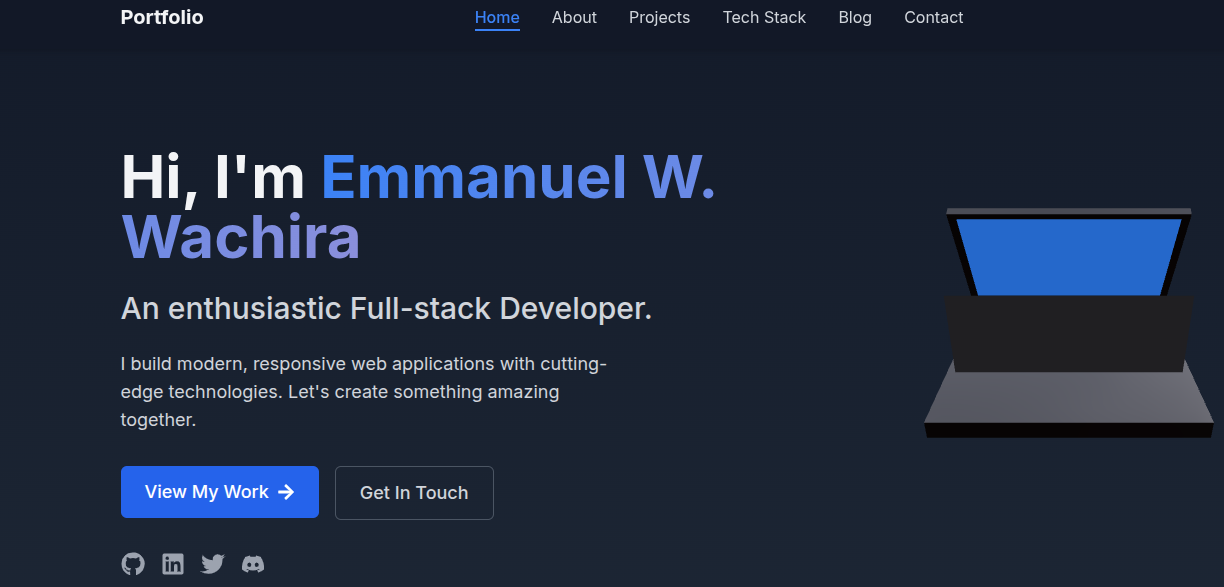Image resolution: width=1224 pixels, height=587 pixels.
Task: Select Tech Stack in the navigation bar
Action: pos(764,17)
